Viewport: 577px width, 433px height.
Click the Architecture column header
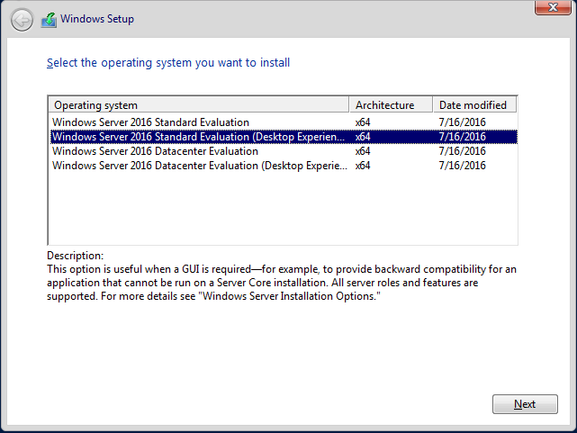click(390, 105)
